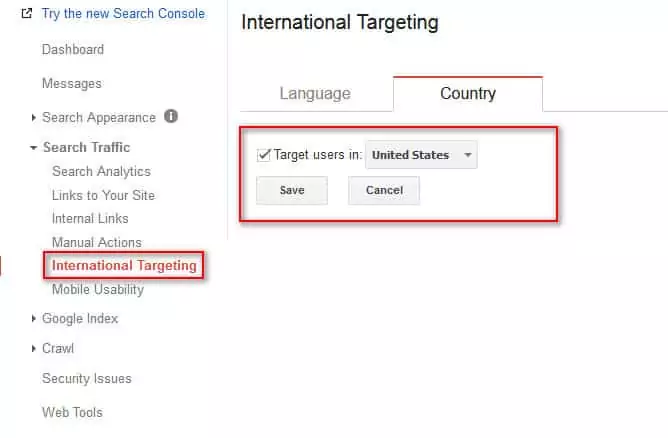Open the Search Appearance menu label
This screenshot has width=668, height=438.
(x=99, y=118)
